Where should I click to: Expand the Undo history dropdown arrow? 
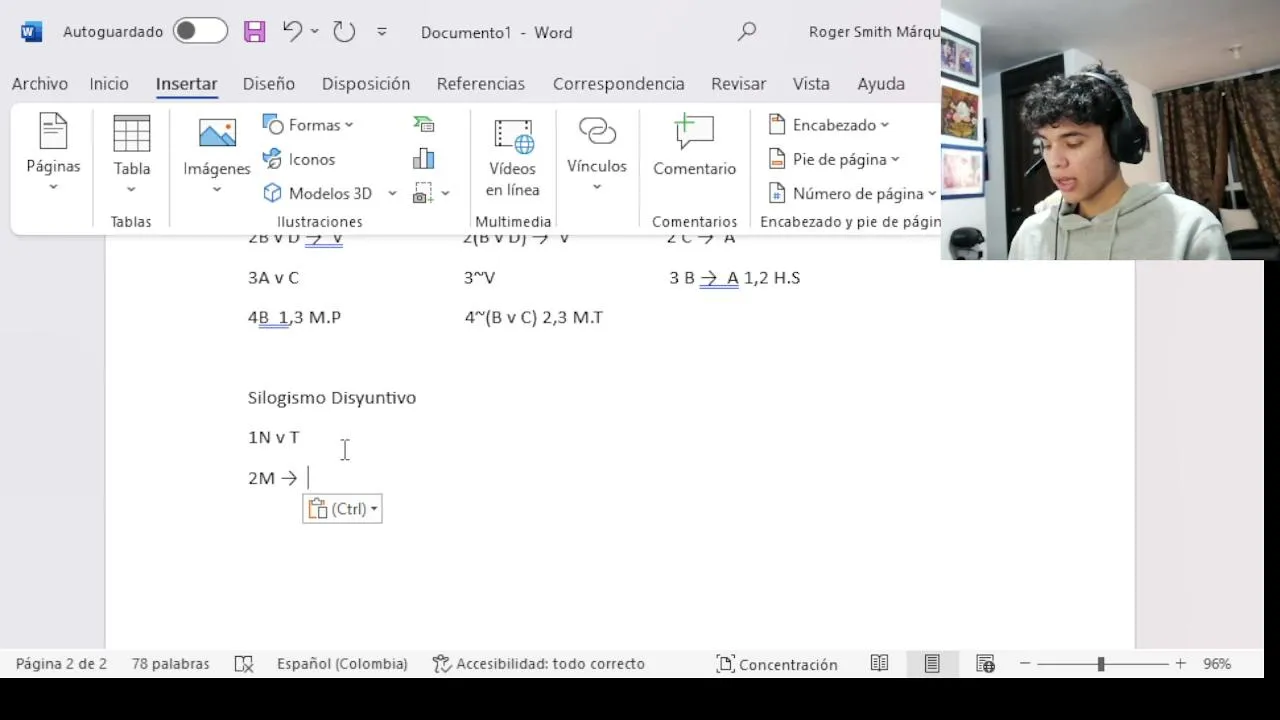click(314, 32)
